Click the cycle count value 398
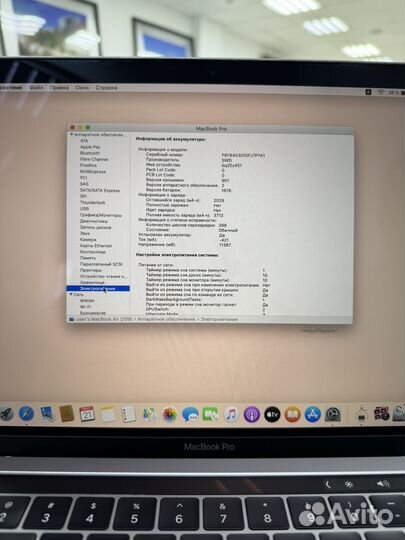 (x=222, y=225)
